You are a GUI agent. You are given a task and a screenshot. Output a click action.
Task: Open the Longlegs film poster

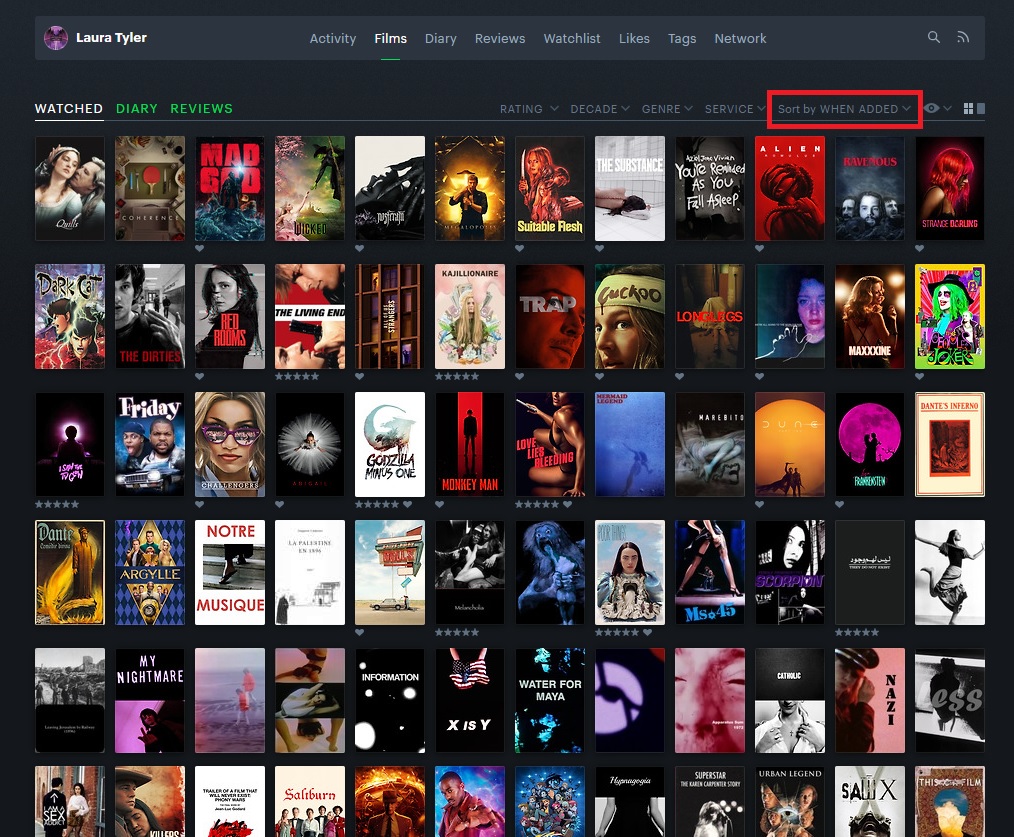[710, 316]
